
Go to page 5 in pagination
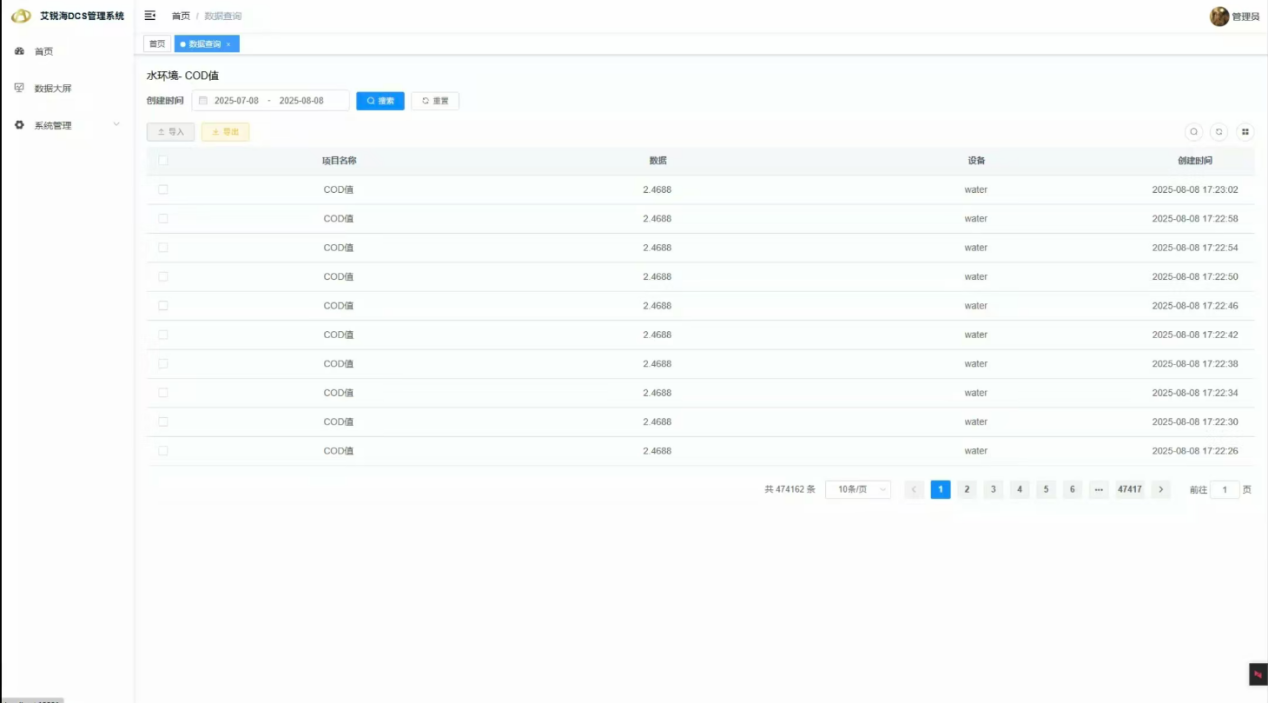click(x=1045, y=490)
